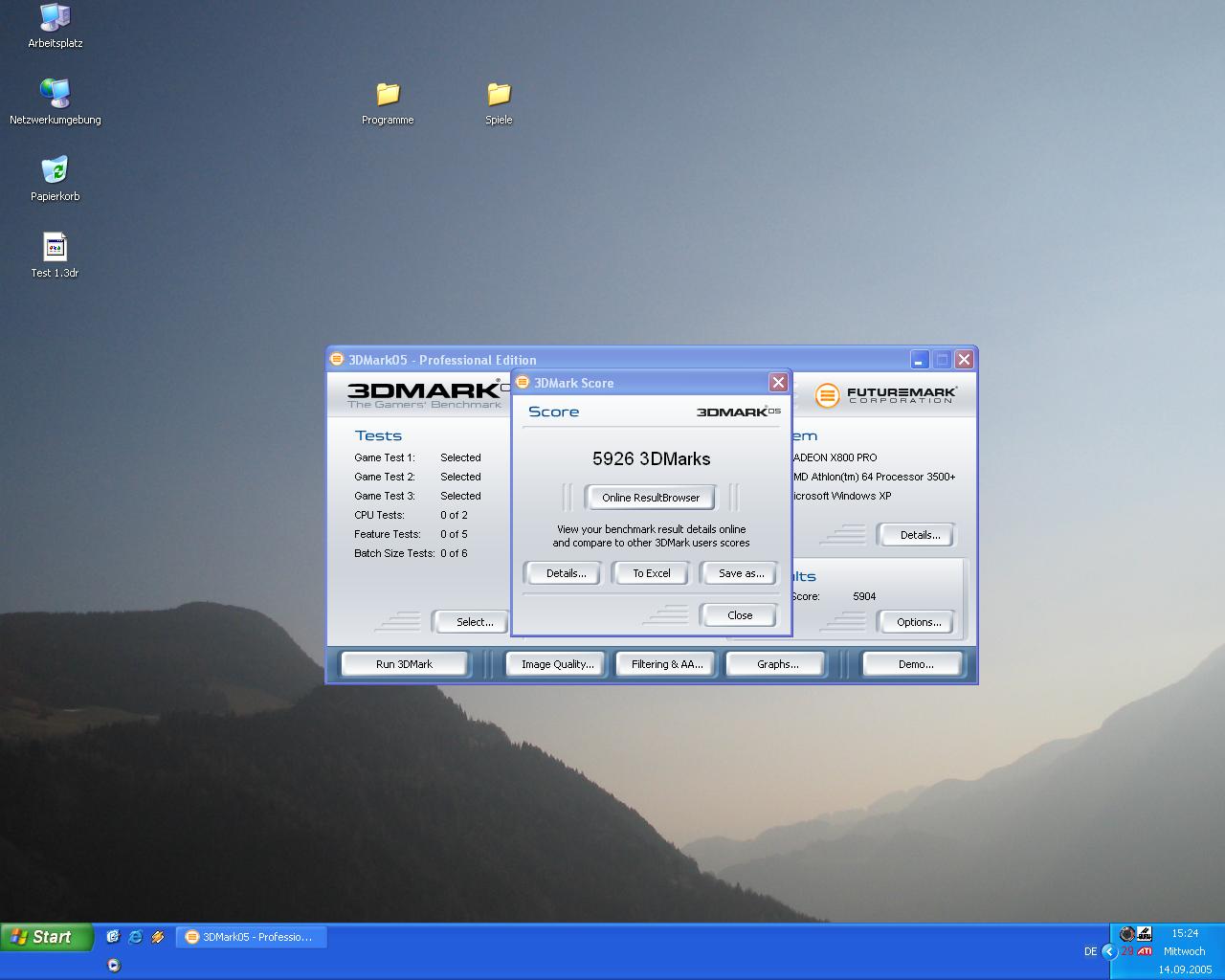
Task: Open the Image Quality... tool
Action: pos(557,664)
